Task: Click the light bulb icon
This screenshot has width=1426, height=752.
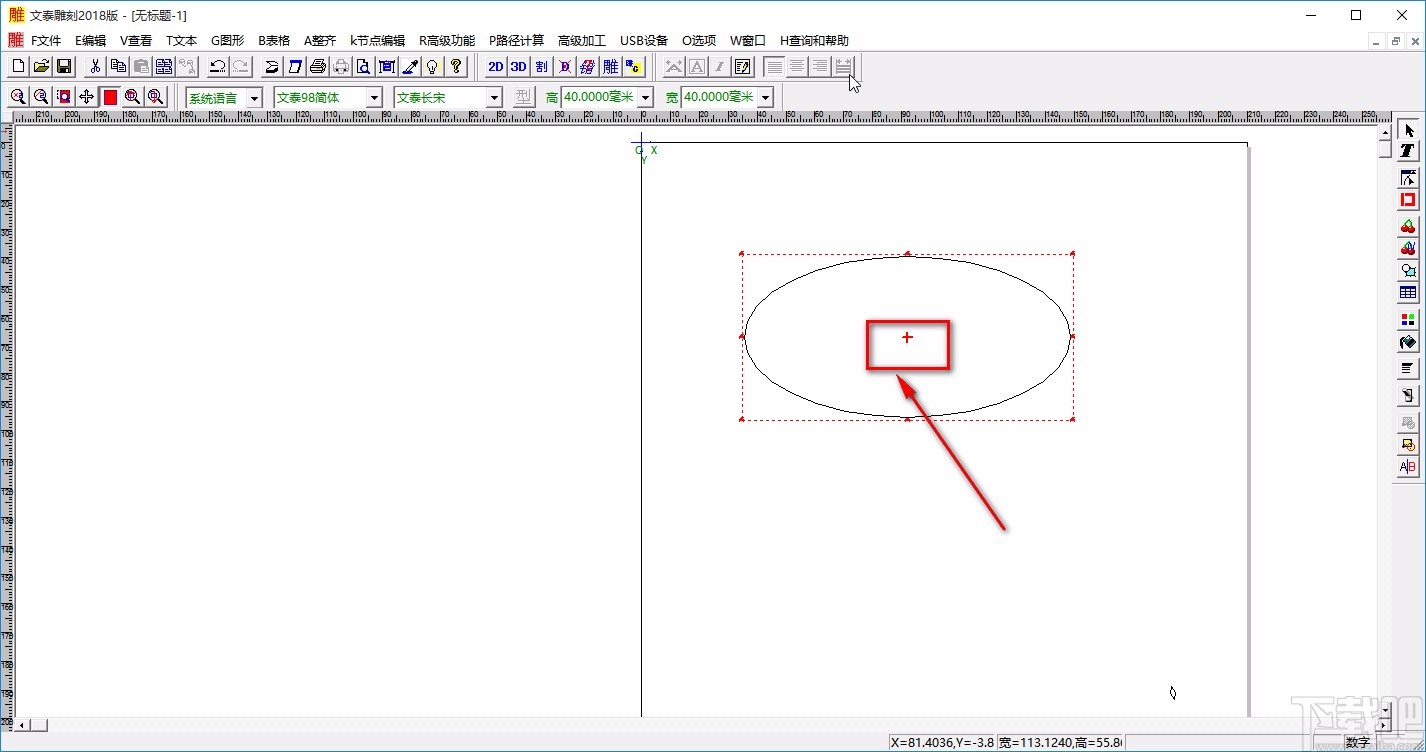Action: [433, 67]
